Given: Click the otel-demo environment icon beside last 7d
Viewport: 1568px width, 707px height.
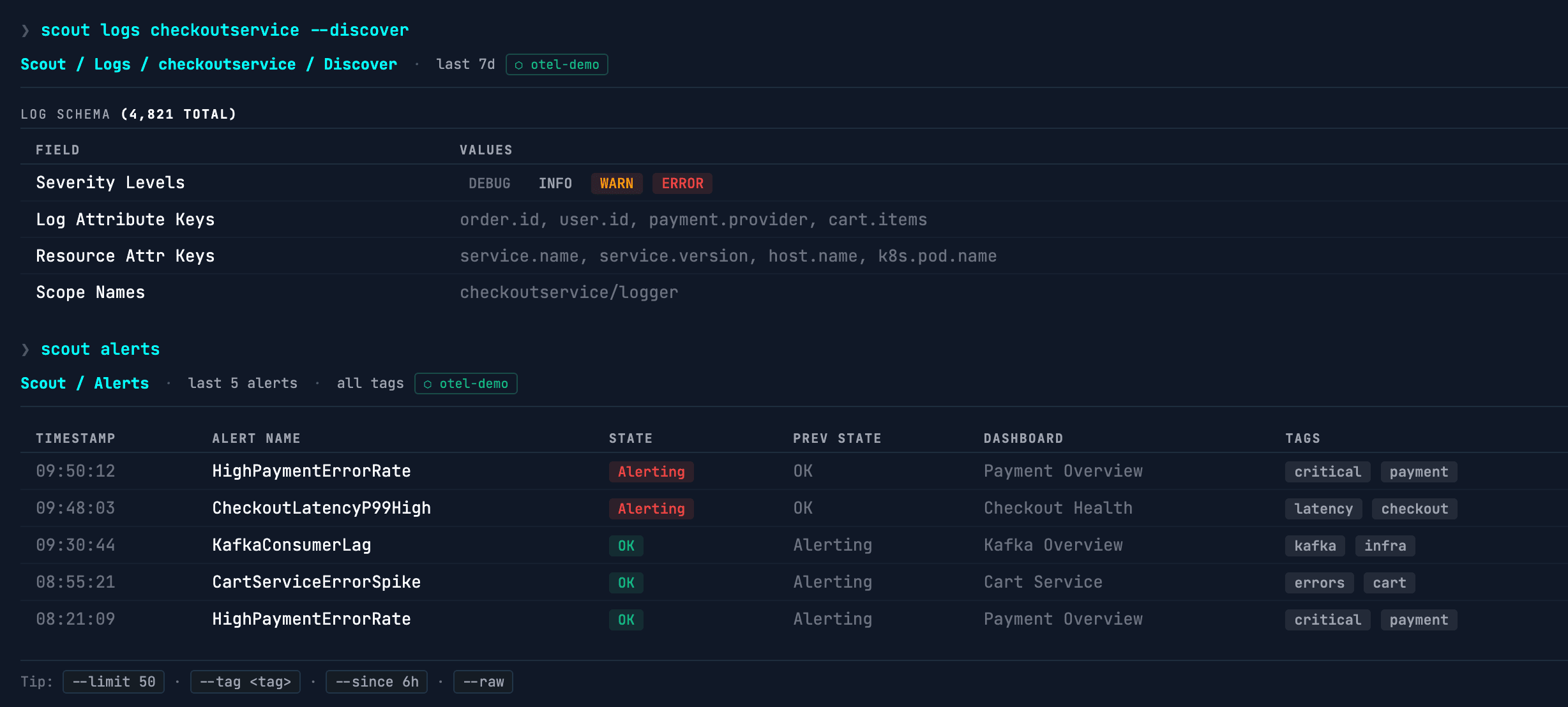Looking at the screenshot, I should click(x=518, y=64).
